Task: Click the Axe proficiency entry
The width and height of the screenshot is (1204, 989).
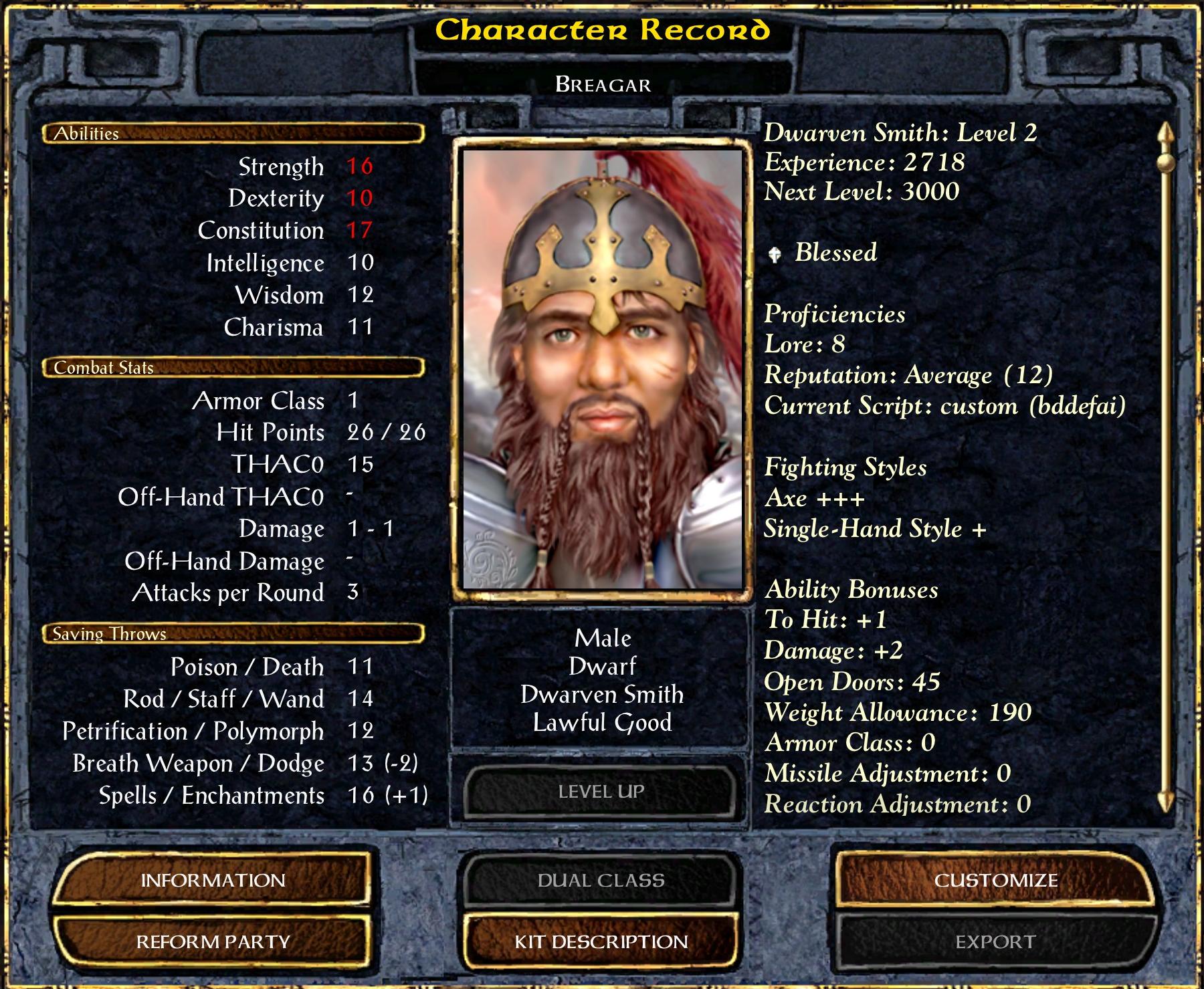Action: pos(814,498)
